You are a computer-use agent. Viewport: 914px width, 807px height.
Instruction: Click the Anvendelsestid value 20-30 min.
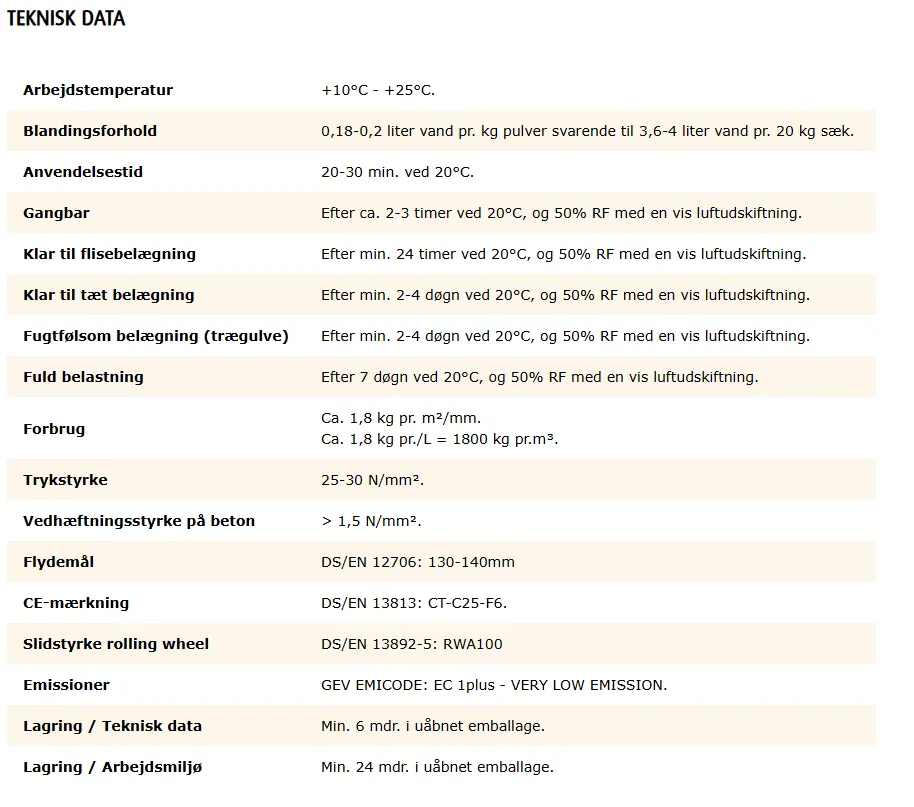tap(397, 172)
